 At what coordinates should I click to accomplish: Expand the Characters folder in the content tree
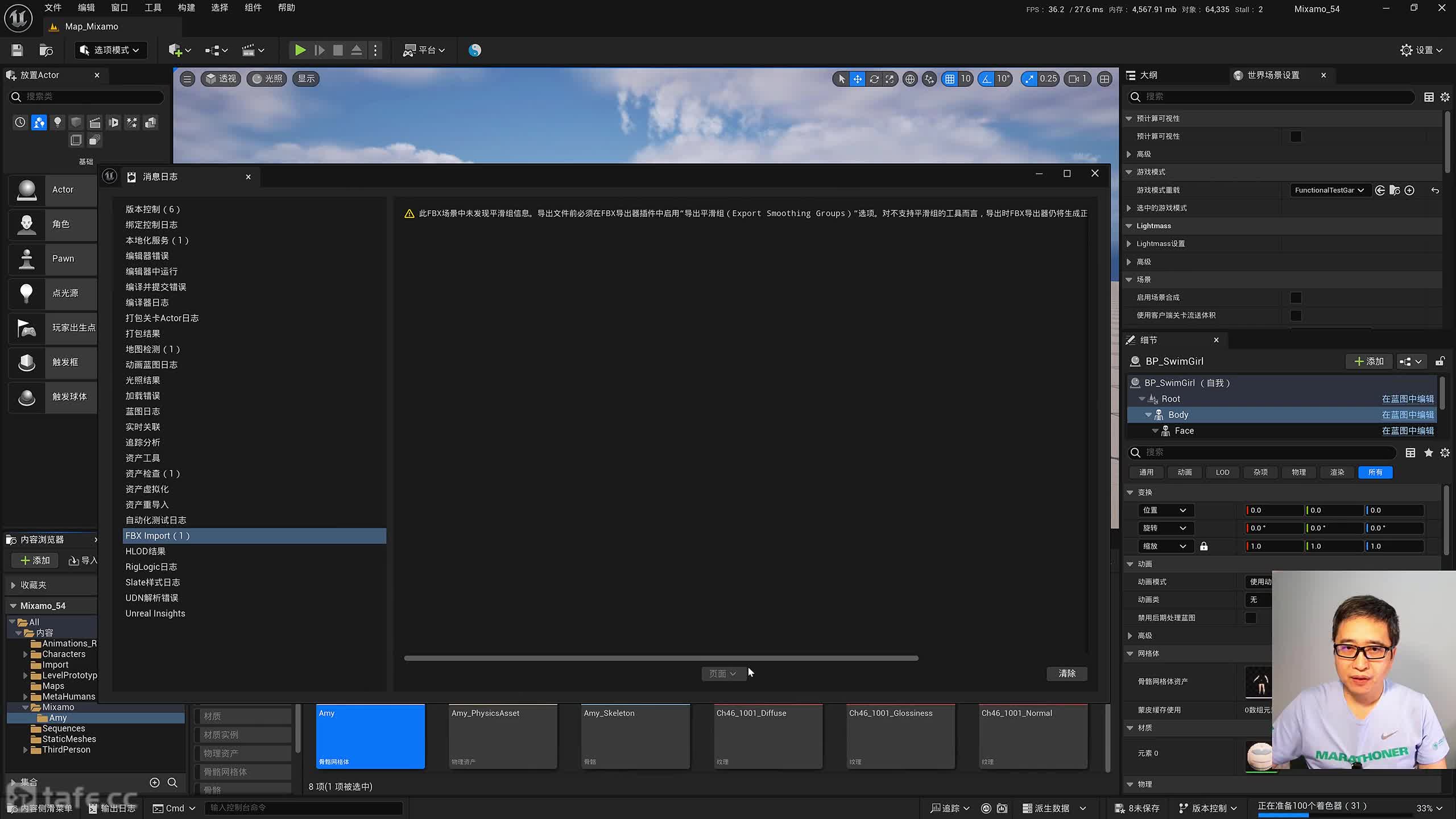[x=25, y=654]
